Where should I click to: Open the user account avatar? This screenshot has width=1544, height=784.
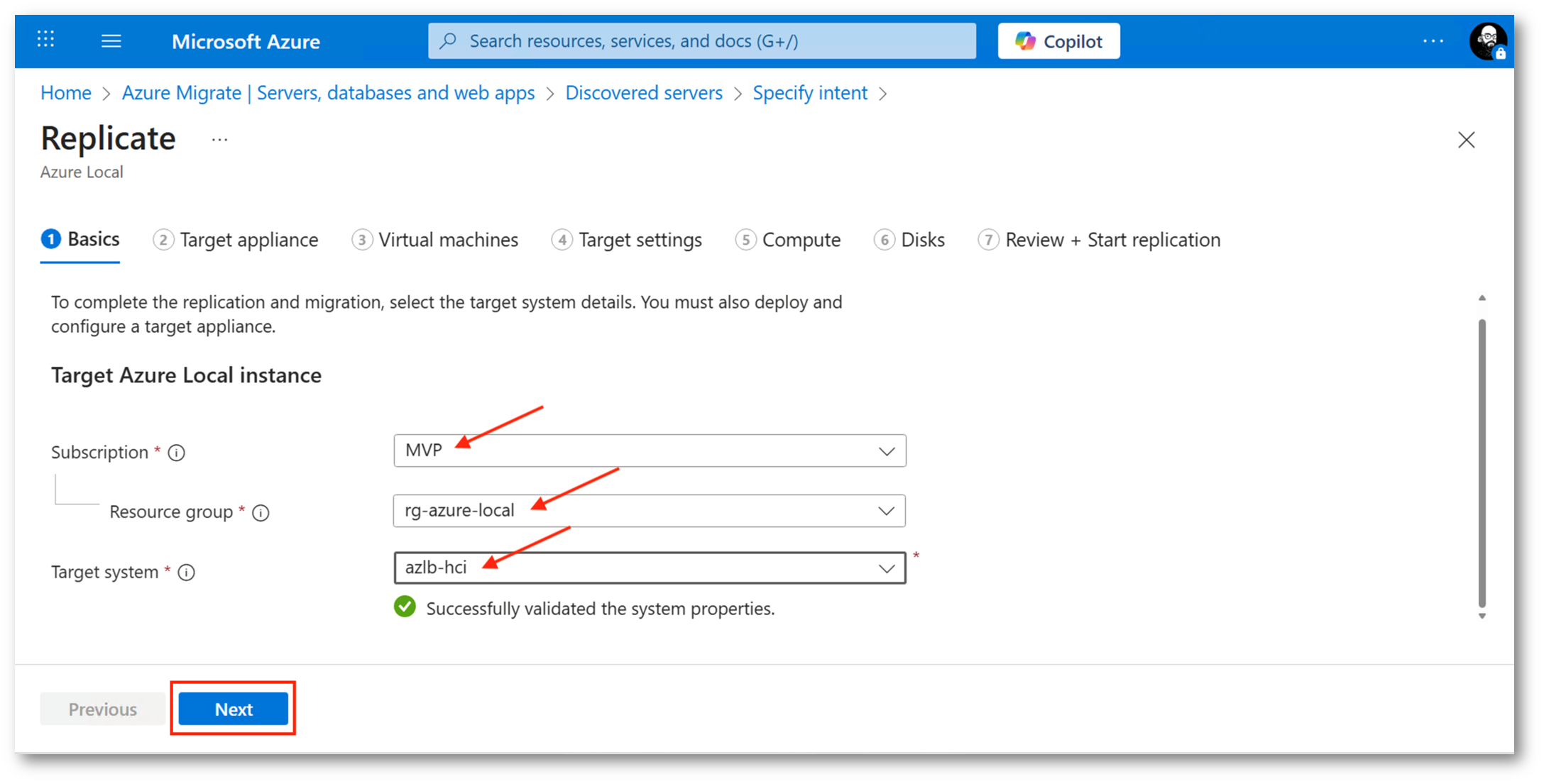click(x=1487, y=41)
